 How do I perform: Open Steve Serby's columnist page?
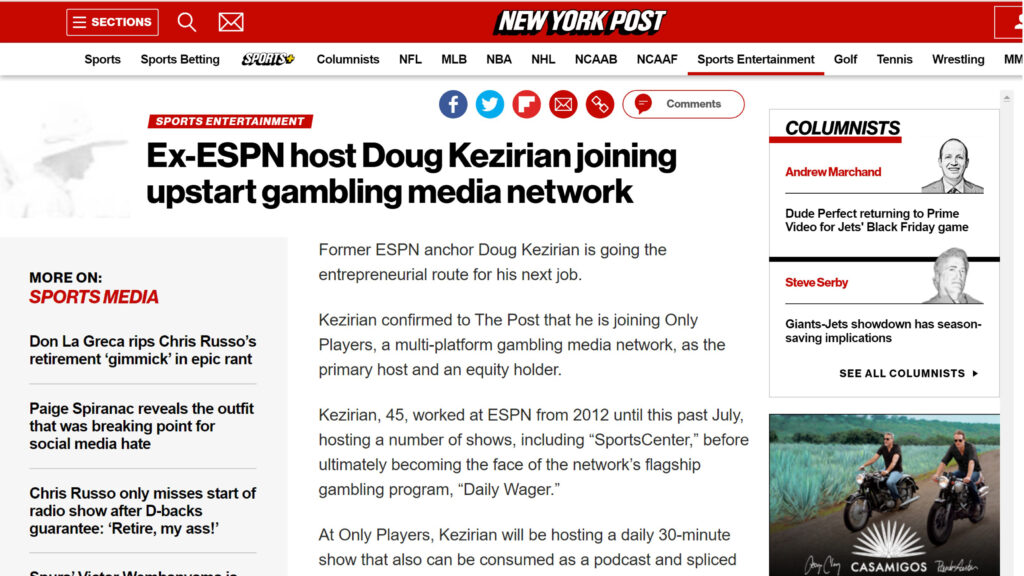point(816,283)
